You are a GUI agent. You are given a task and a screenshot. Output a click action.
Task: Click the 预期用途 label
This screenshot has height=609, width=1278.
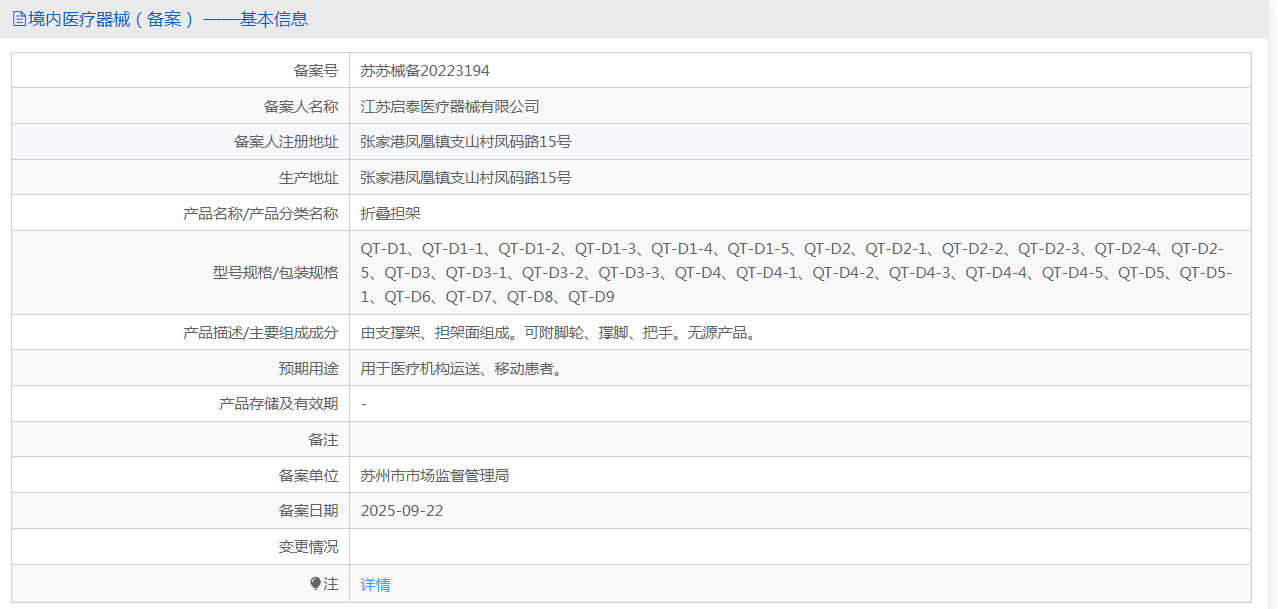(308, 369)
